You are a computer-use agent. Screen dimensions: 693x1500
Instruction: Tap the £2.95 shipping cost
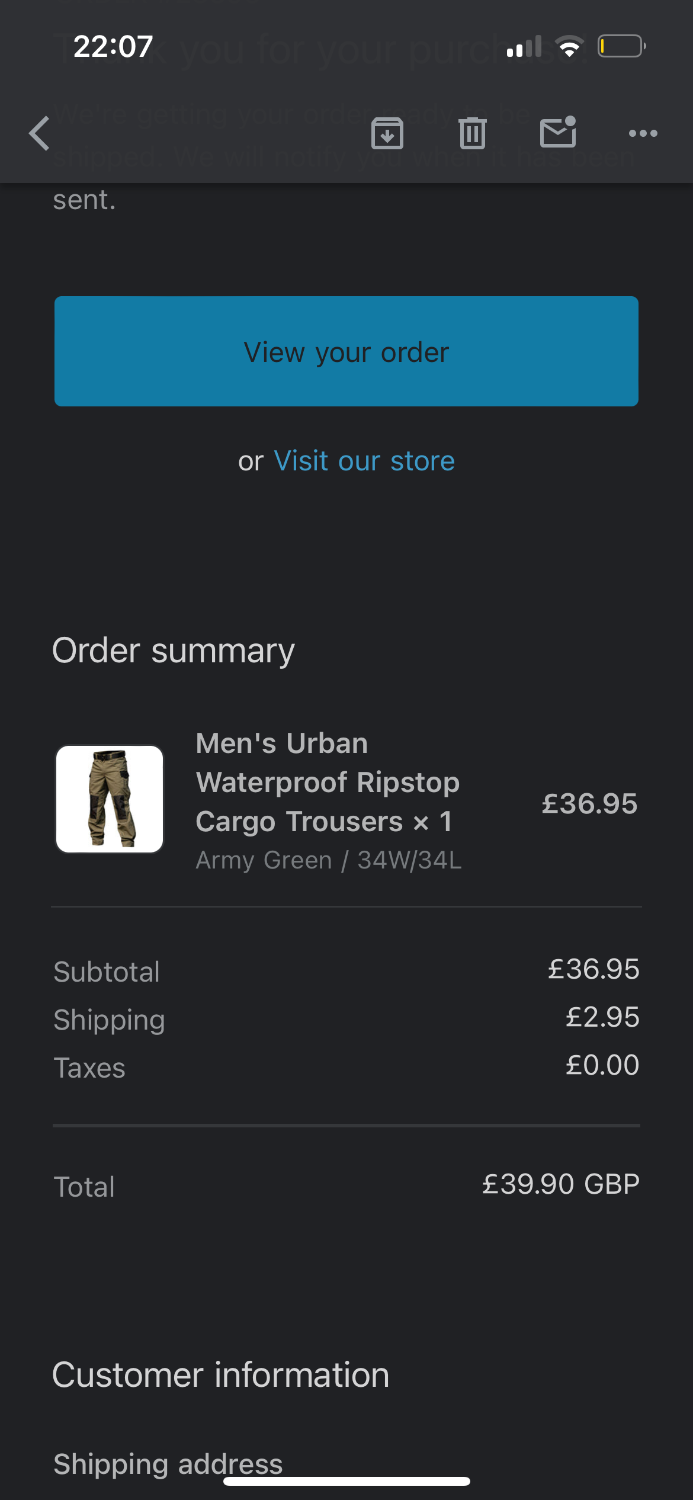click(602, 1017)
